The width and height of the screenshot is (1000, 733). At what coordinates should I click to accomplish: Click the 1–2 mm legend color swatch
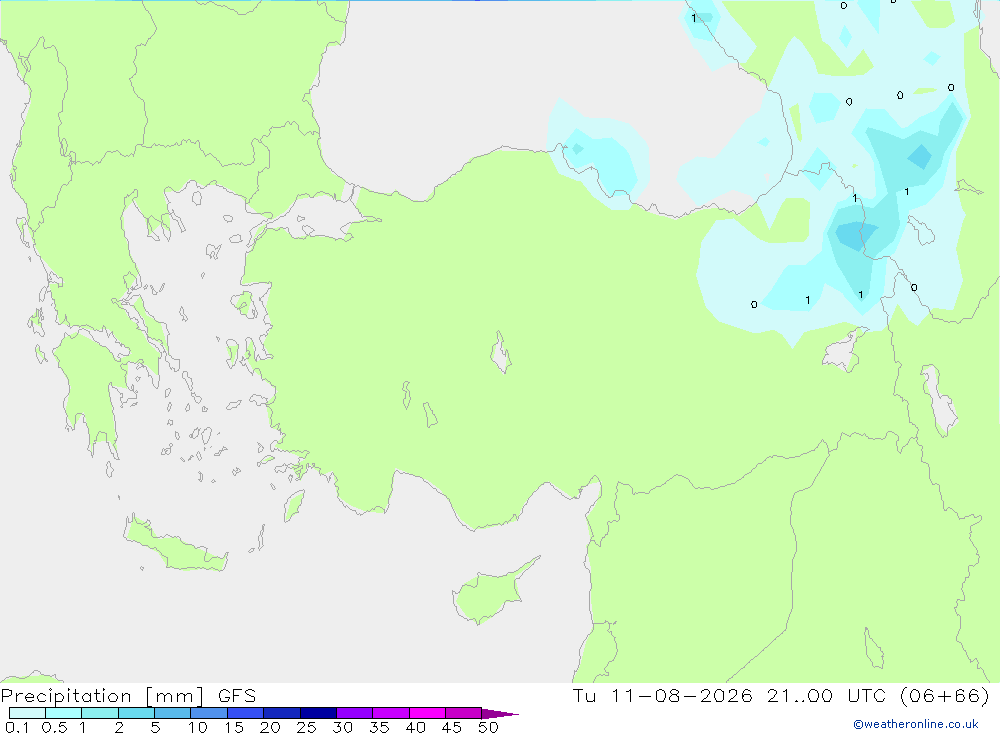pyautogui.click(x=100, y=713)
